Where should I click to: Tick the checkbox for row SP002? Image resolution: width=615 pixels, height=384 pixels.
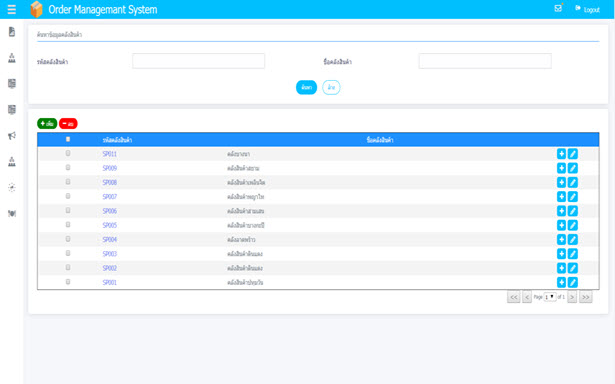68,267
